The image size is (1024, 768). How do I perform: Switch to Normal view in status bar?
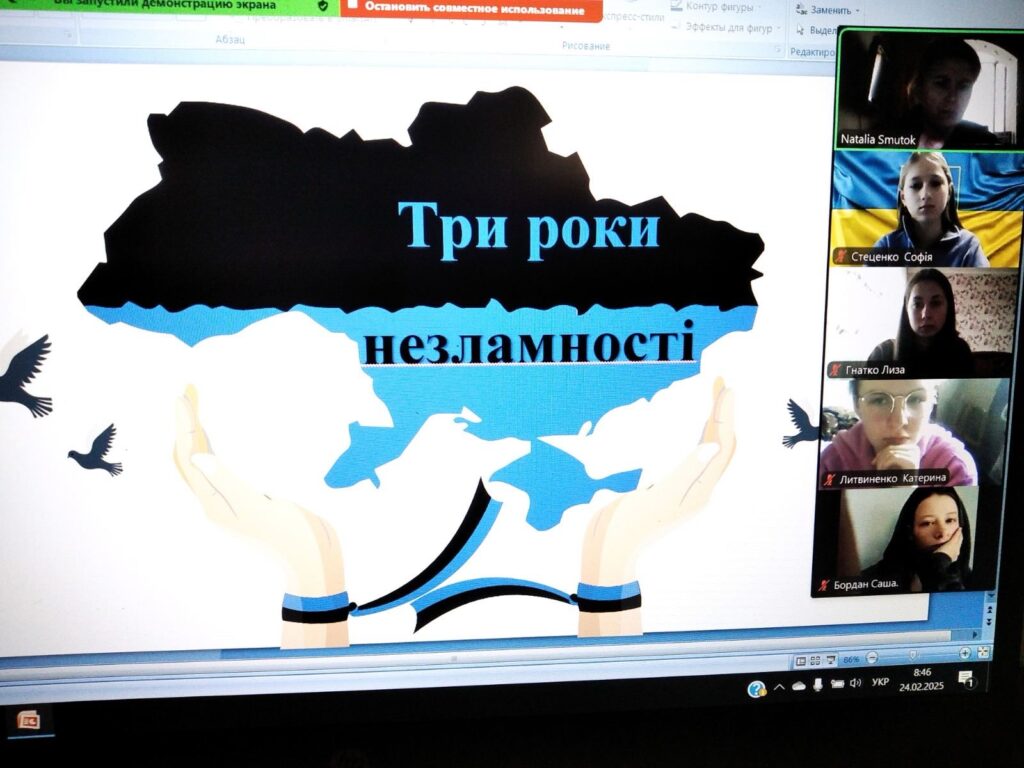[x=801, y=661]
